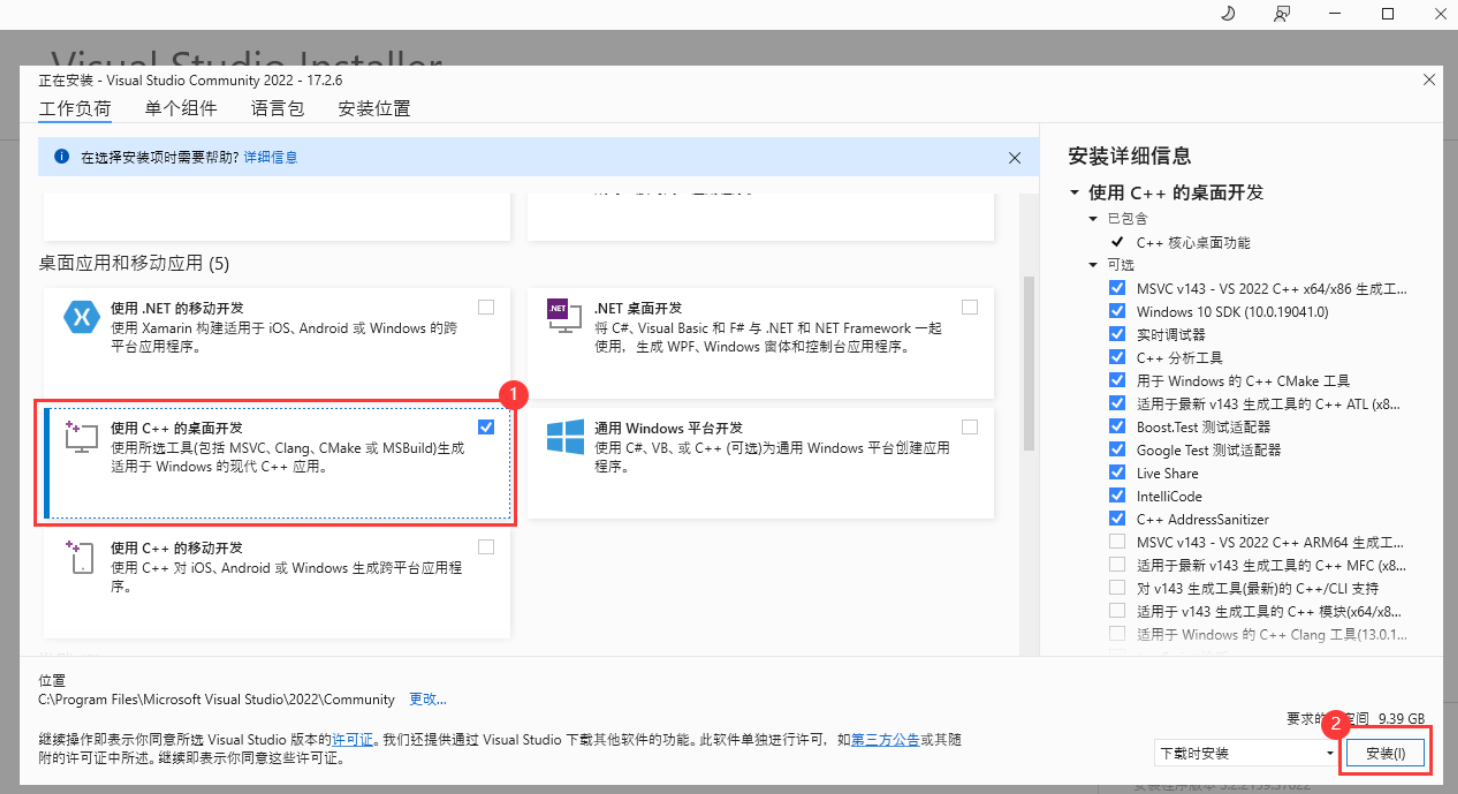Check C++ MFC for v143 component
The height and width of the screenshot is (794, 1458).
coord(1117,564)
